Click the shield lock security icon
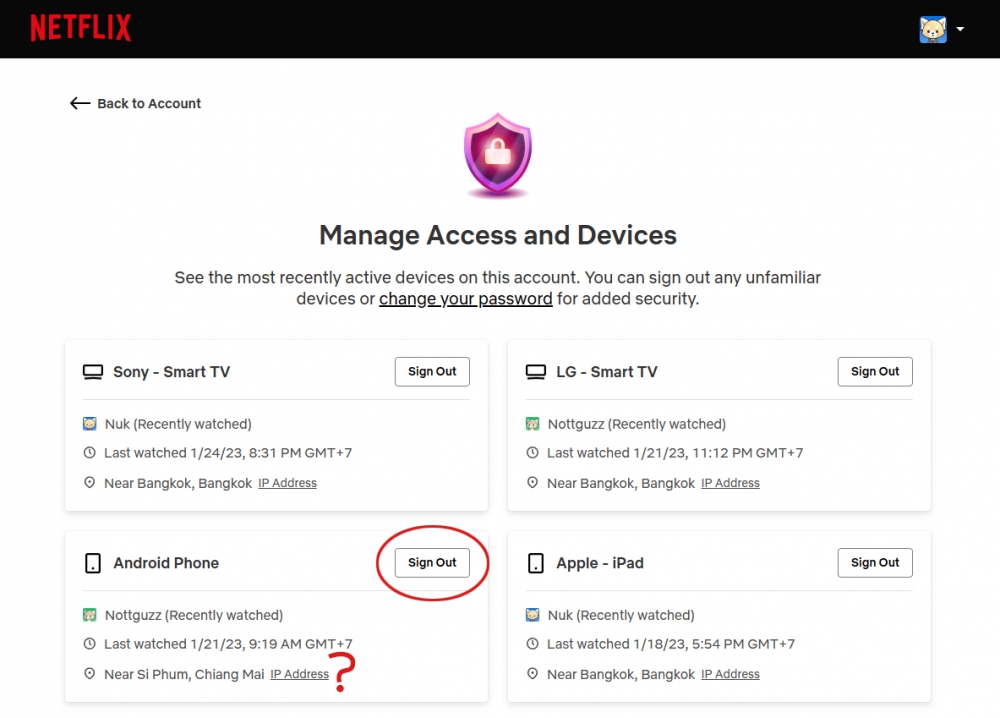 point(497,154)
